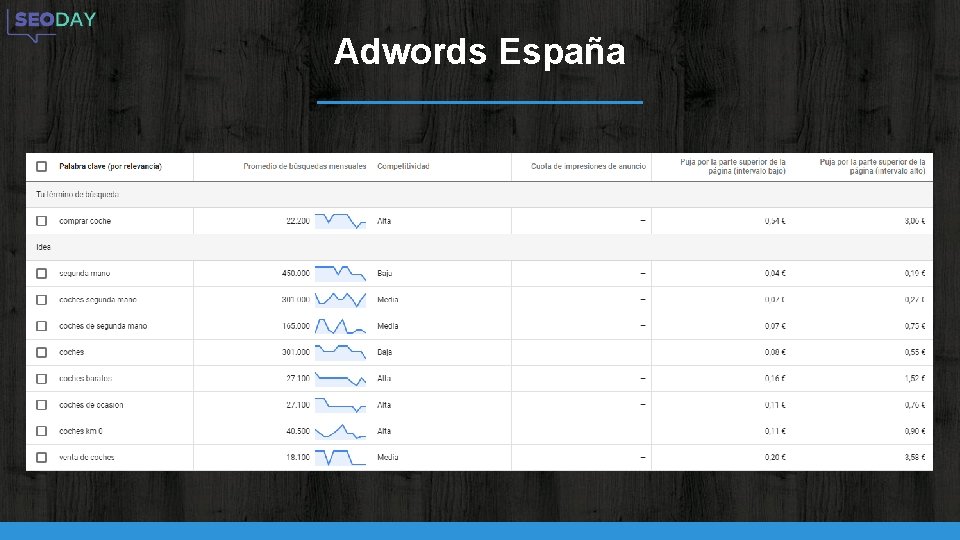Sort by Puja intervalo alto column header
The height and width of the screenshot is (540, 960).
pos(872,167)
